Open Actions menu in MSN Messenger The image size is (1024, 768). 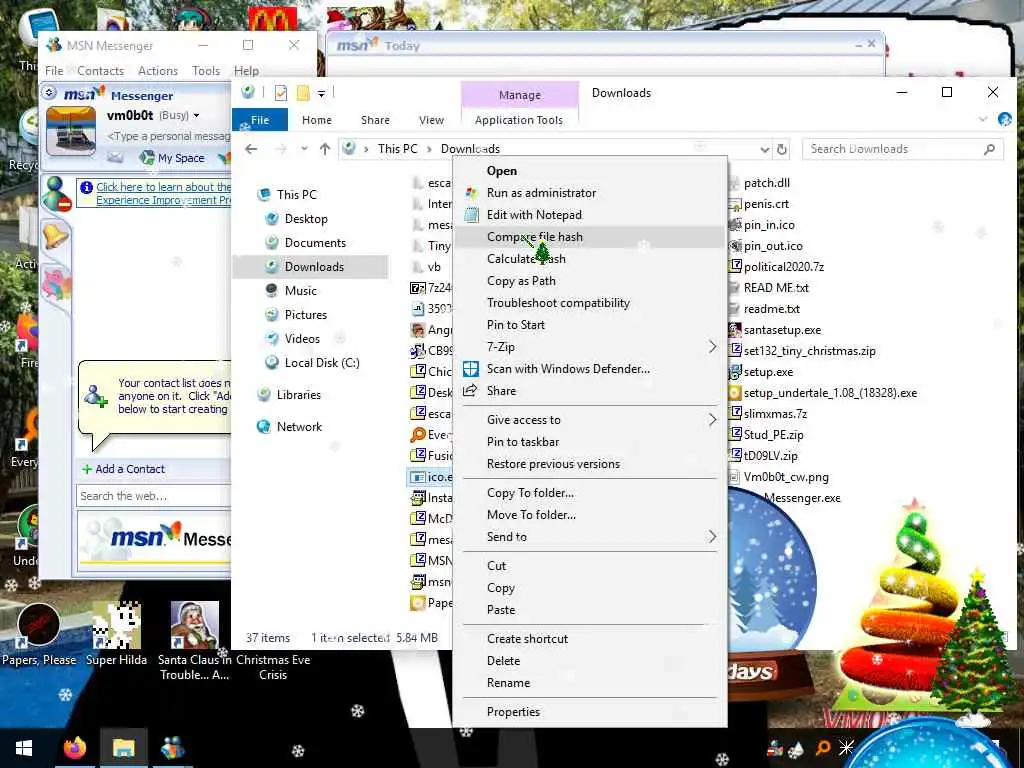tap(157, 71)
